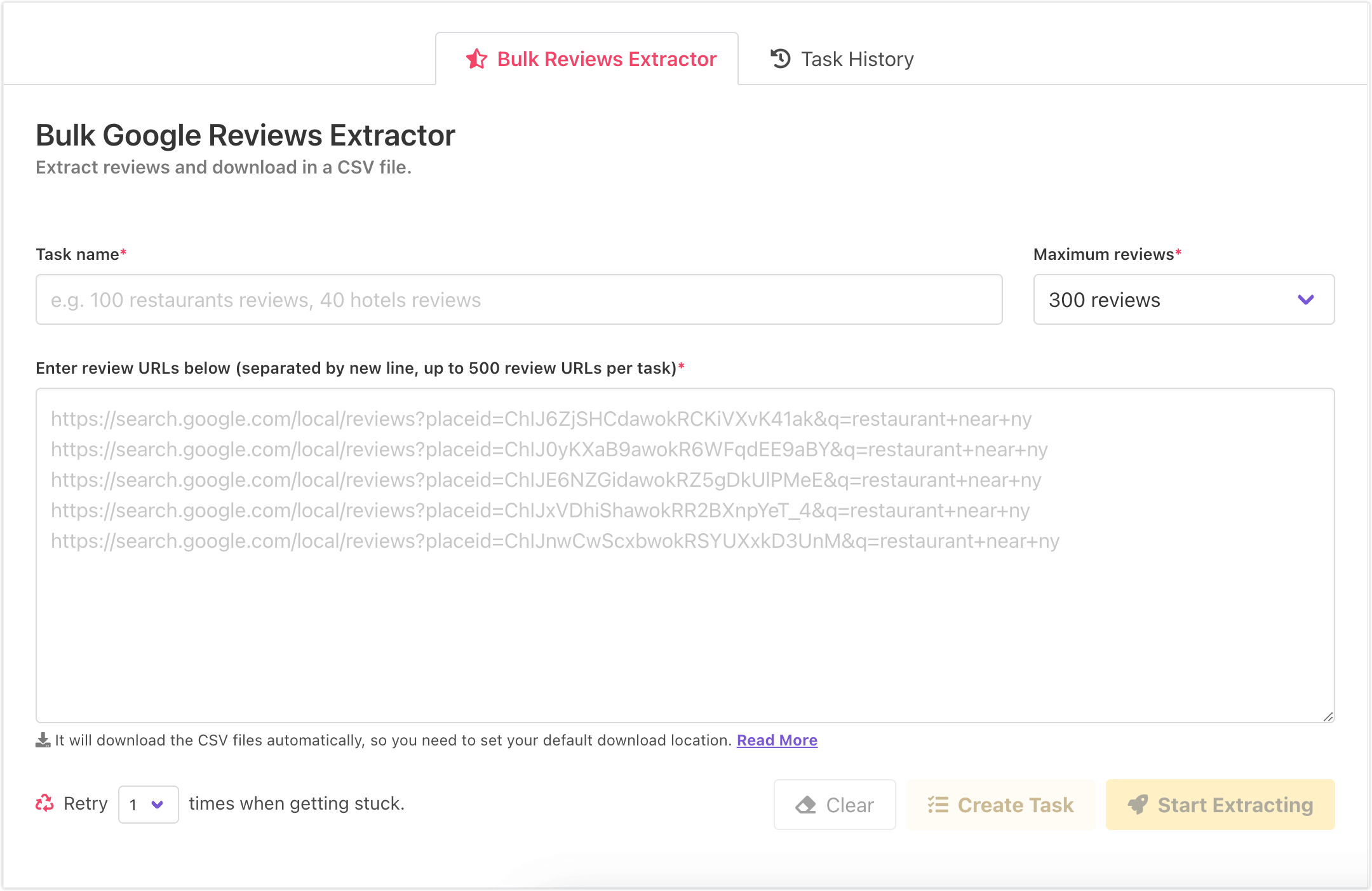Screen dimensions: 1372x891
Task: Open the Maximum reviews dropdown
Action: [1184, 299]
